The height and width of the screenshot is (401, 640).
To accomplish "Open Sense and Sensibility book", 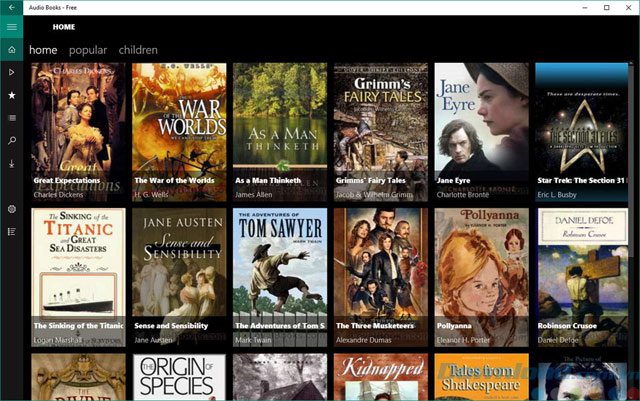I will coord(179,278).
